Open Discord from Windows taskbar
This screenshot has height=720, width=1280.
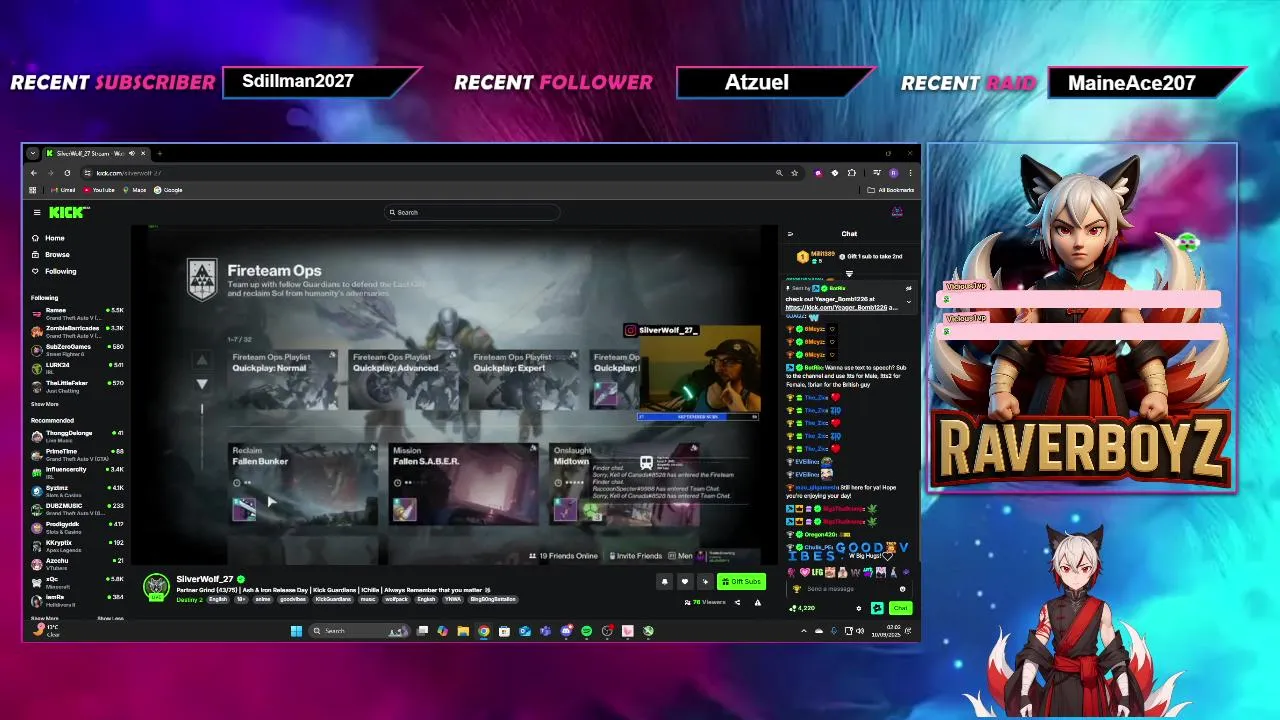565,631
